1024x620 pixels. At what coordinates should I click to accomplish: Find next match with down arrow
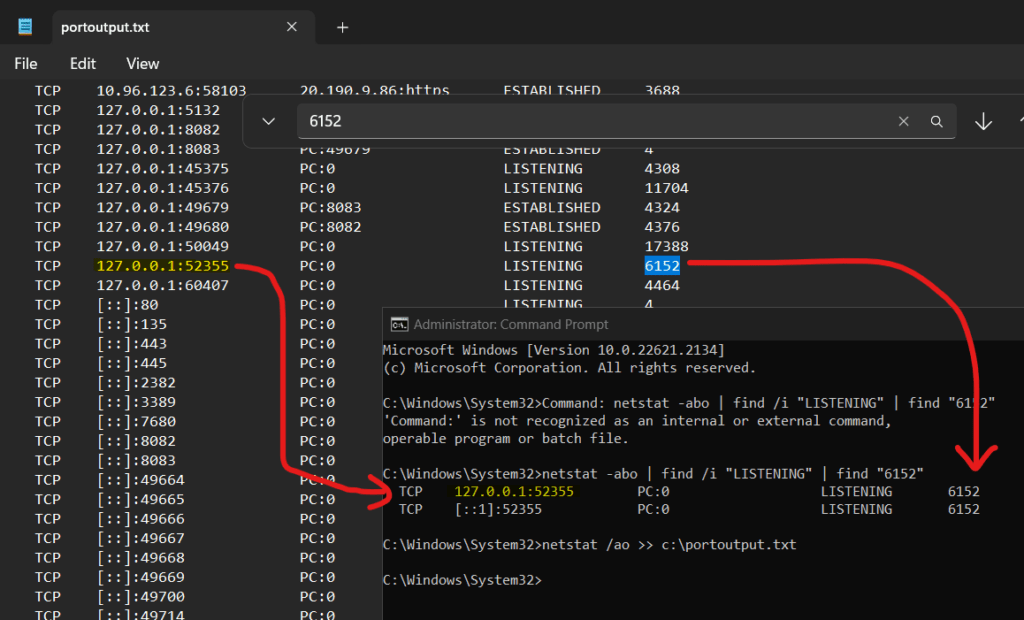pos(984,122)
